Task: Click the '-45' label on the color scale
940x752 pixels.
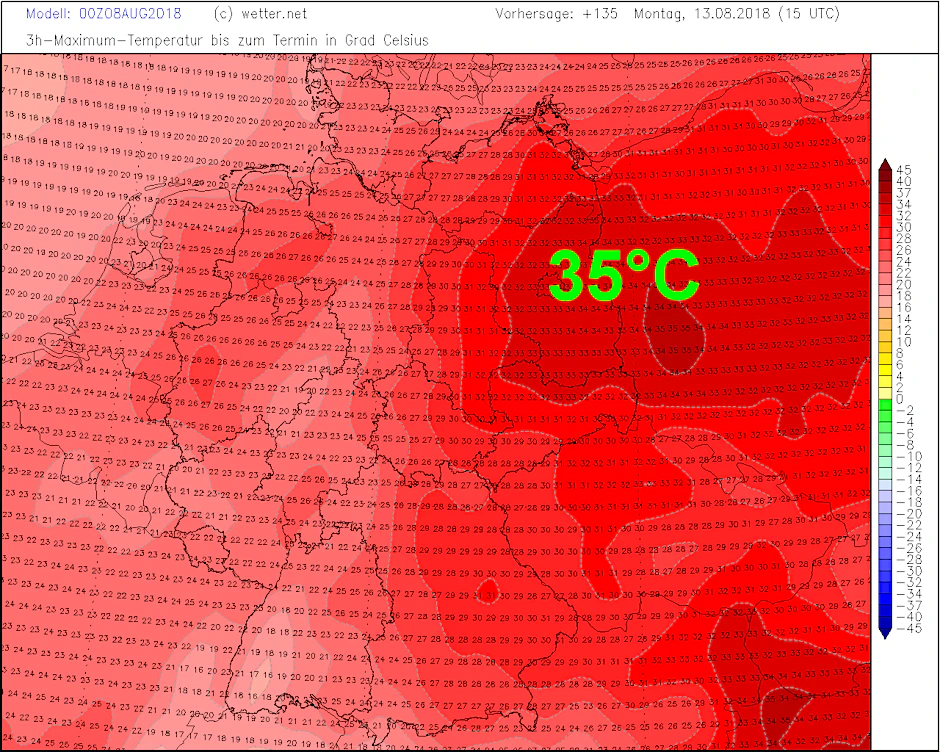Action: [909, 628]
